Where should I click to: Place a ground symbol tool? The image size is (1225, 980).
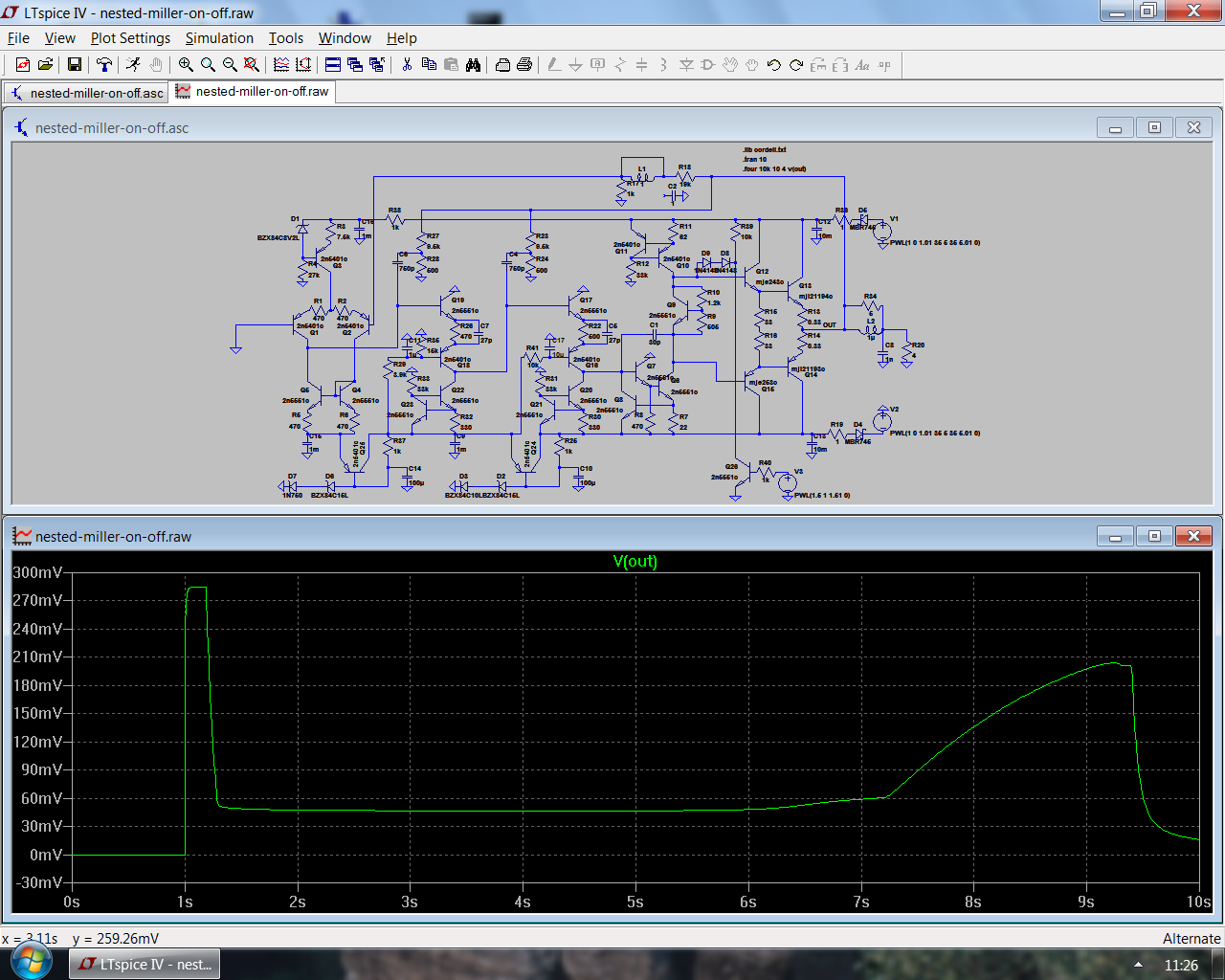(x=575, y=65)
